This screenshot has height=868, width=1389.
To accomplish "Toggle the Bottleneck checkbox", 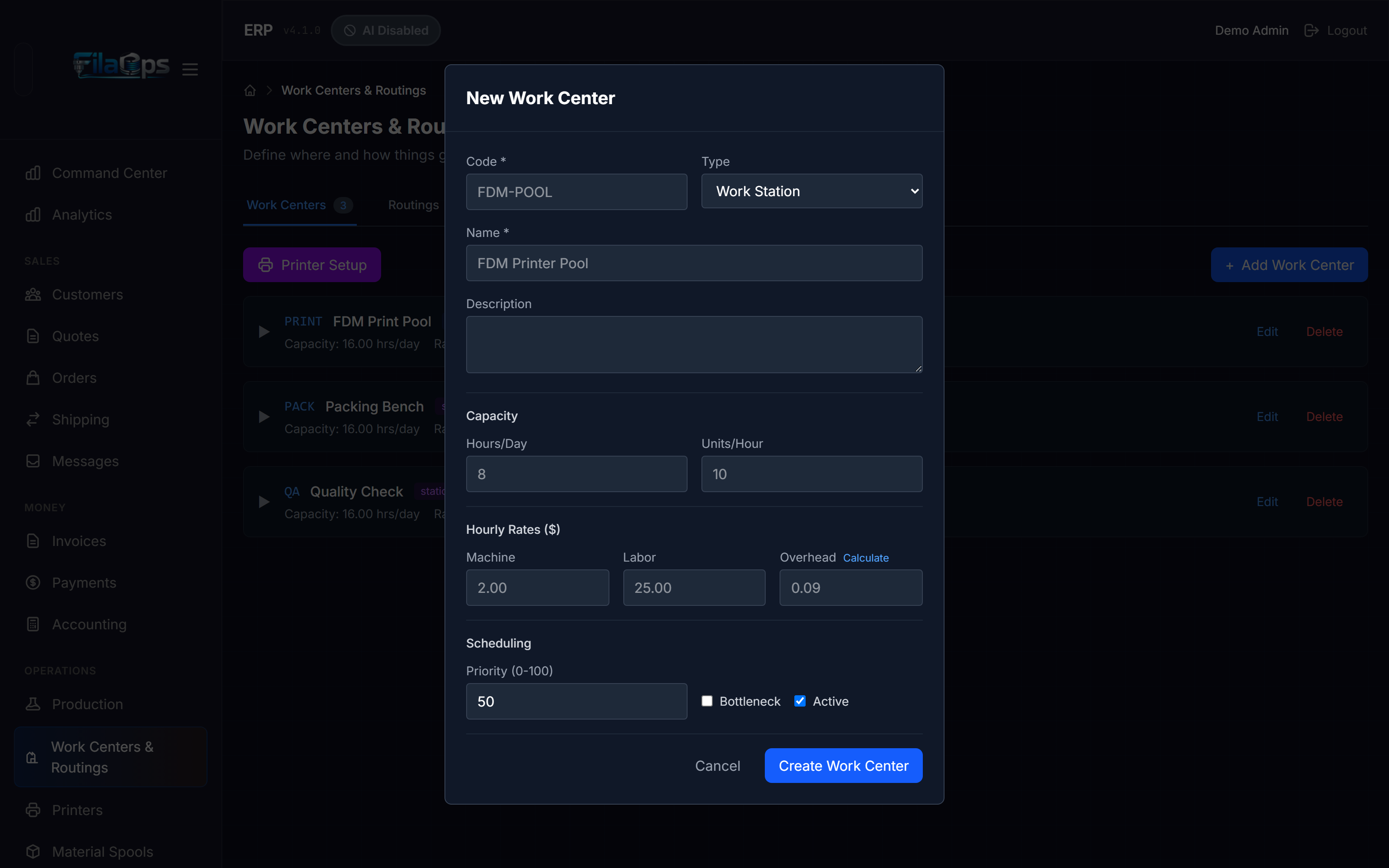I will coord(707,701).
